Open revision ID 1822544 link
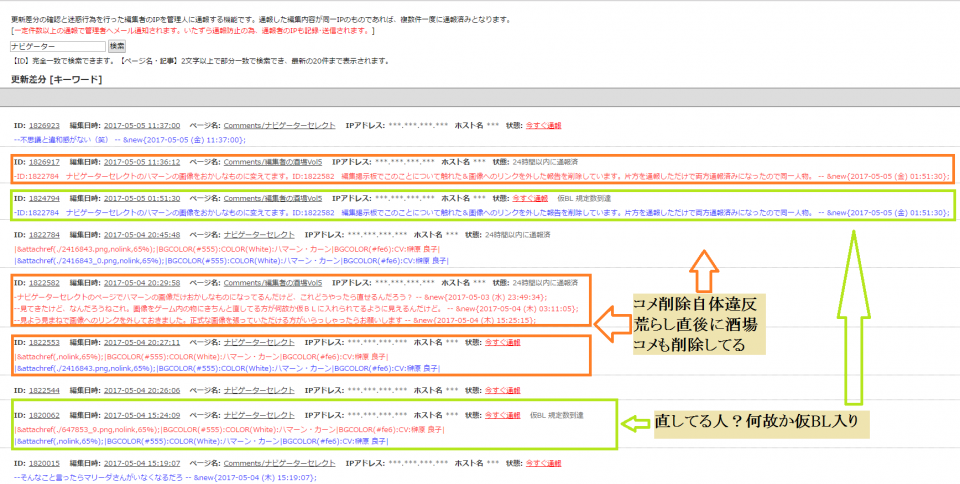The image size is (960, 484). pos(44,390)
